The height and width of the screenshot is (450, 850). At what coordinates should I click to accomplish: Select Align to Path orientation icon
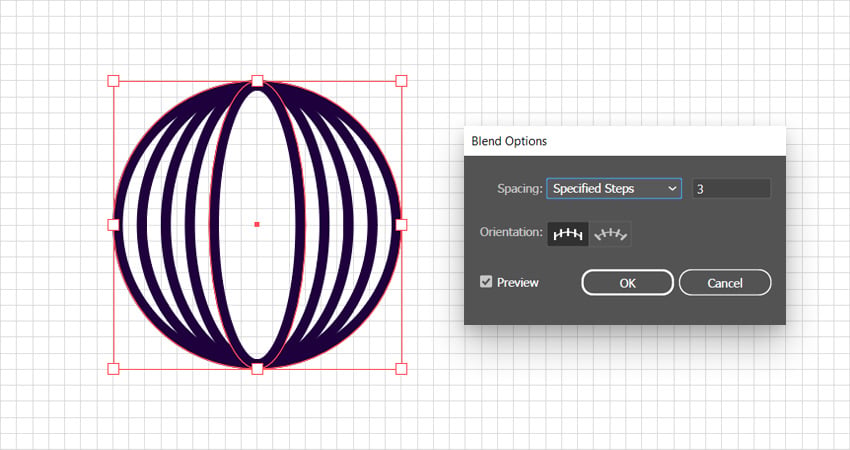(x=610, y=234)
